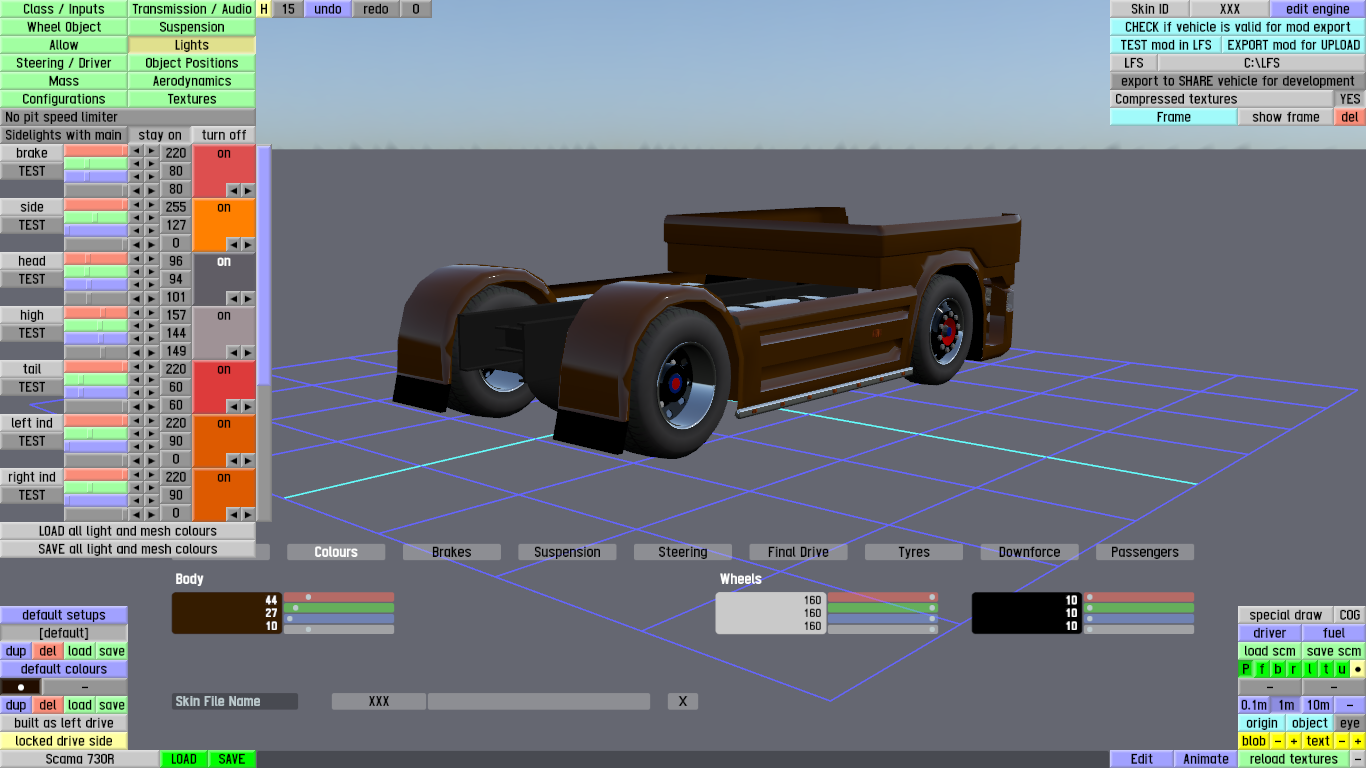This screenshot has height=768, width=1366.
Task: Open the Tyres setup tab
Action: (914, 552)
